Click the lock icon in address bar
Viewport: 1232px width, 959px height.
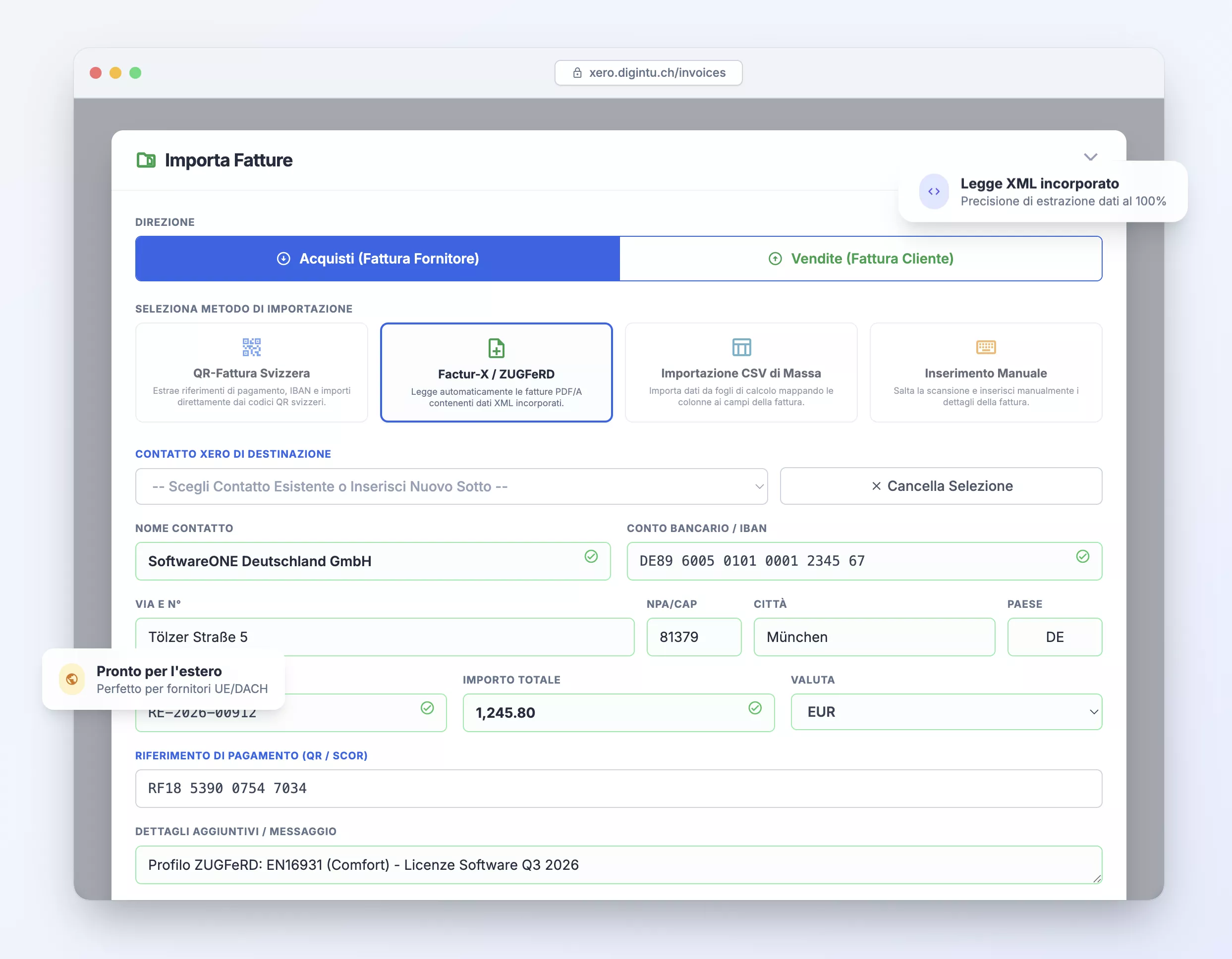pyautogui.click(x=577, y=73)
